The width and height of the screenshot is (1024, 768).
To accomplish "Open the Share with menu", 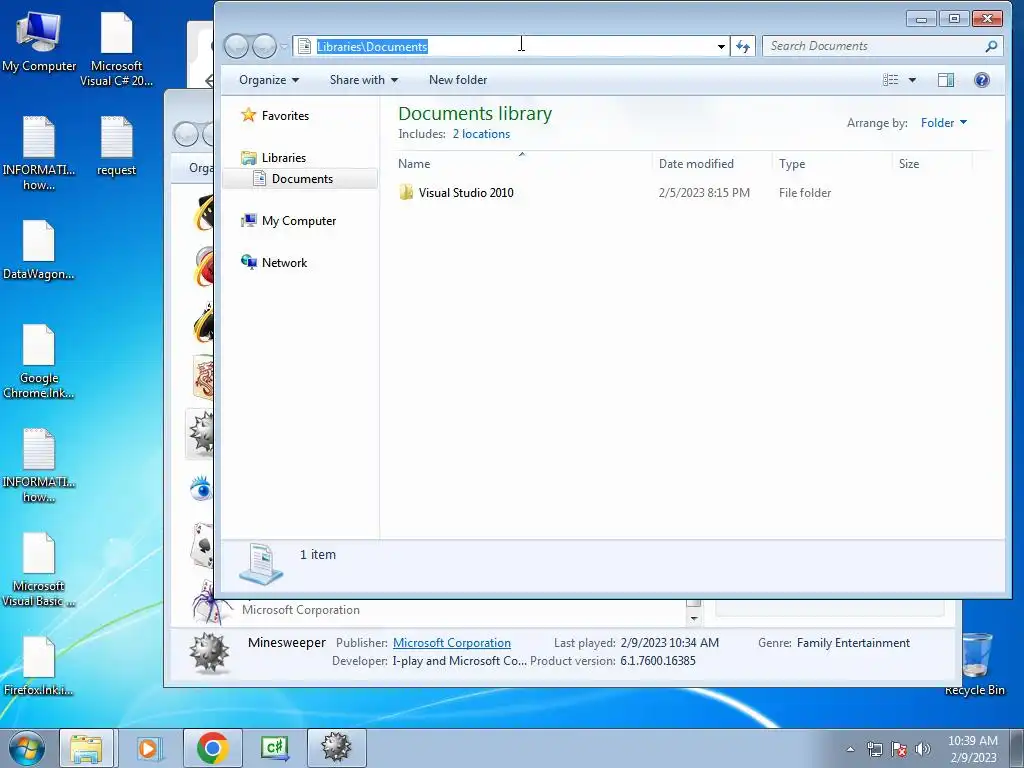I will (x=363, y=80).
